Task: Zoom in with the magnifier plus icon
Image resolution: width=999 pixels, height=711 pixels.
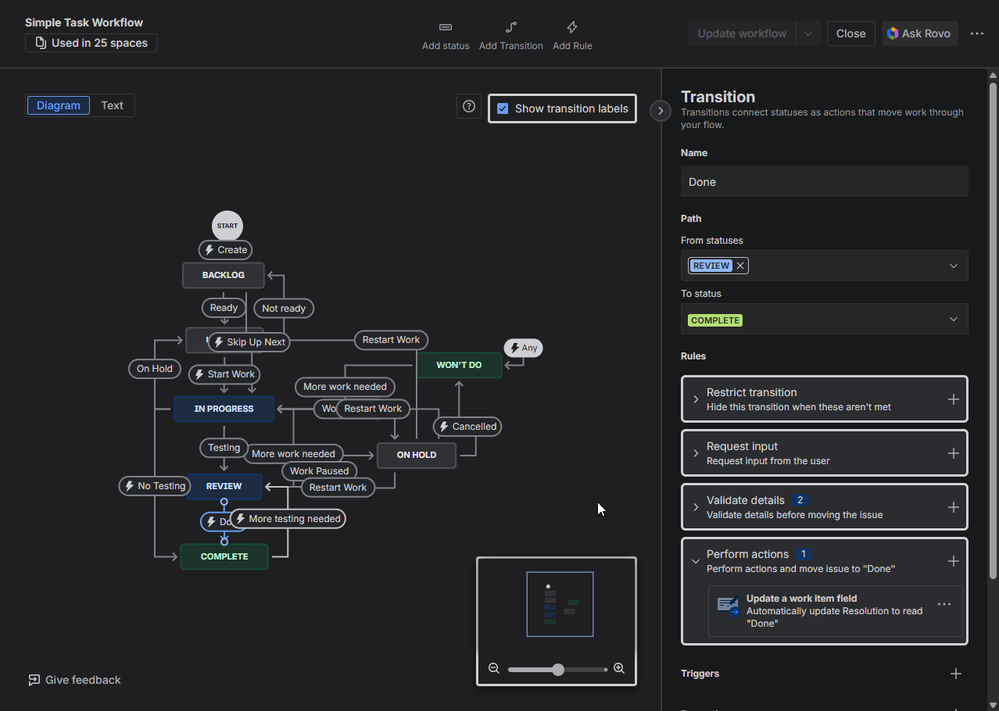Action: [619, 668]
